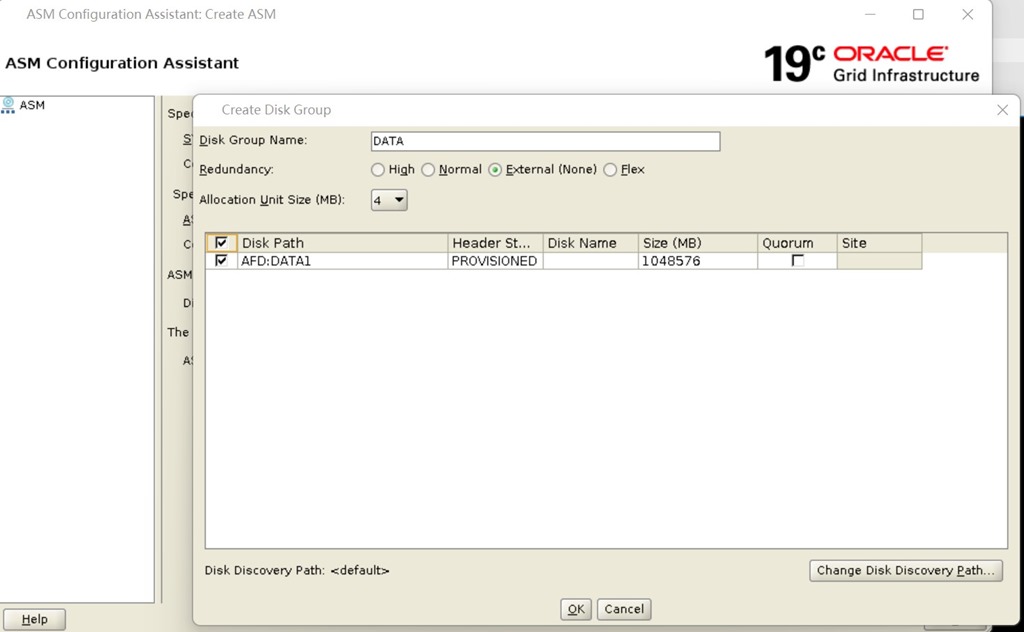Sort by Disk Name column header
Viewport: 1024px width, 632px height.
click(x=590, y=243)
